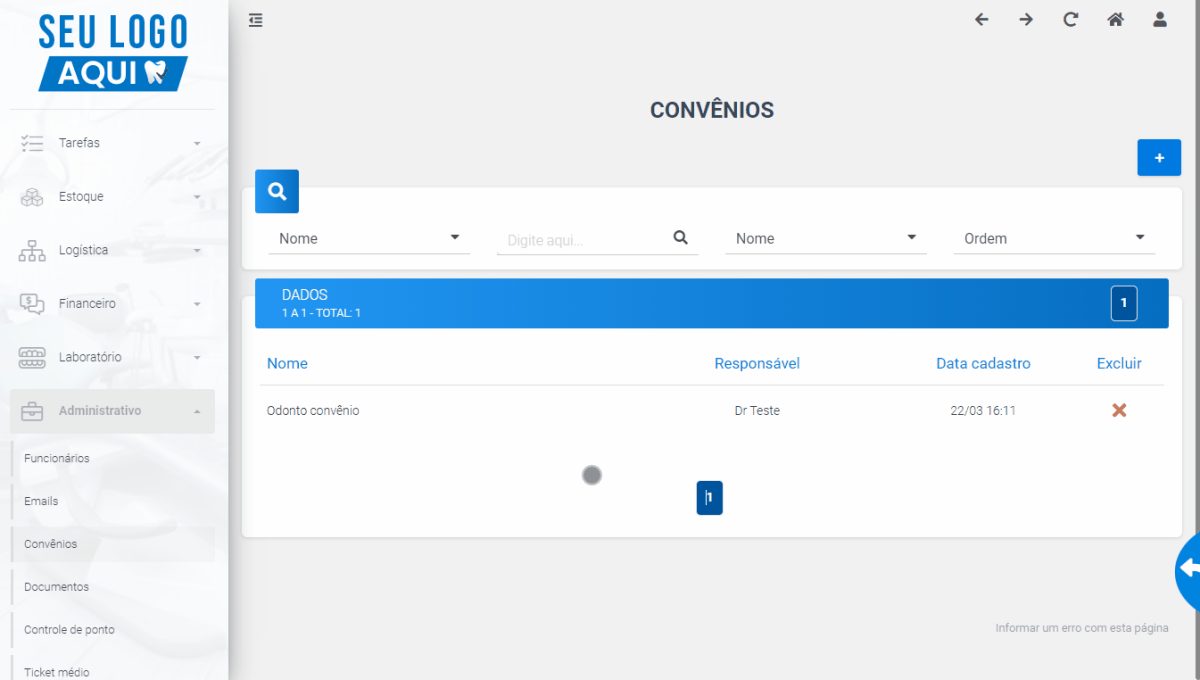Image resolution: width=1200 pixels, height=680 pixels.
Task: Click the Financeiro money chat icon
Action: 32,304
